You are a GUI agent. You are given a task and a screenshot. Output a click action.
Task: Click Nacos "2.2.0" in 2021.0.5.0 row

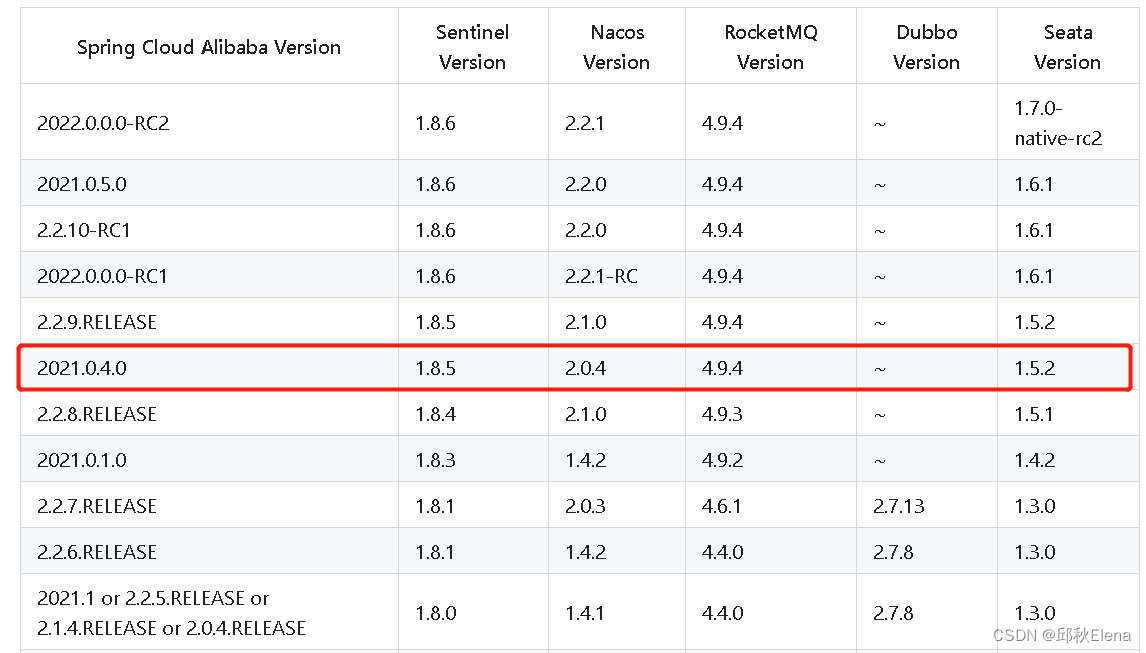[585, 184]
